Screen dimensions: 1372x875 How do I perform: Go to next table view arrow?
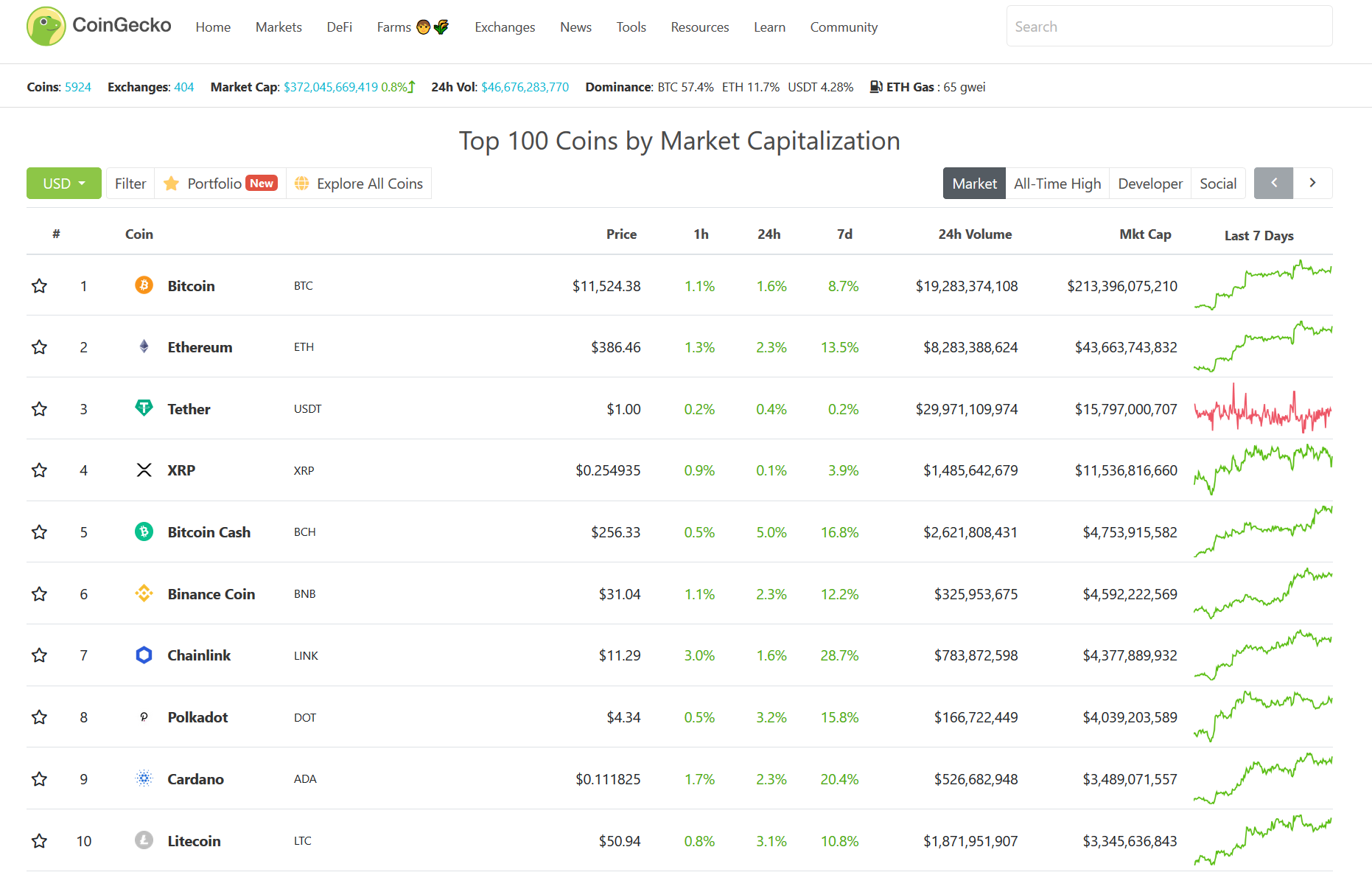[x=1312, y=184]
